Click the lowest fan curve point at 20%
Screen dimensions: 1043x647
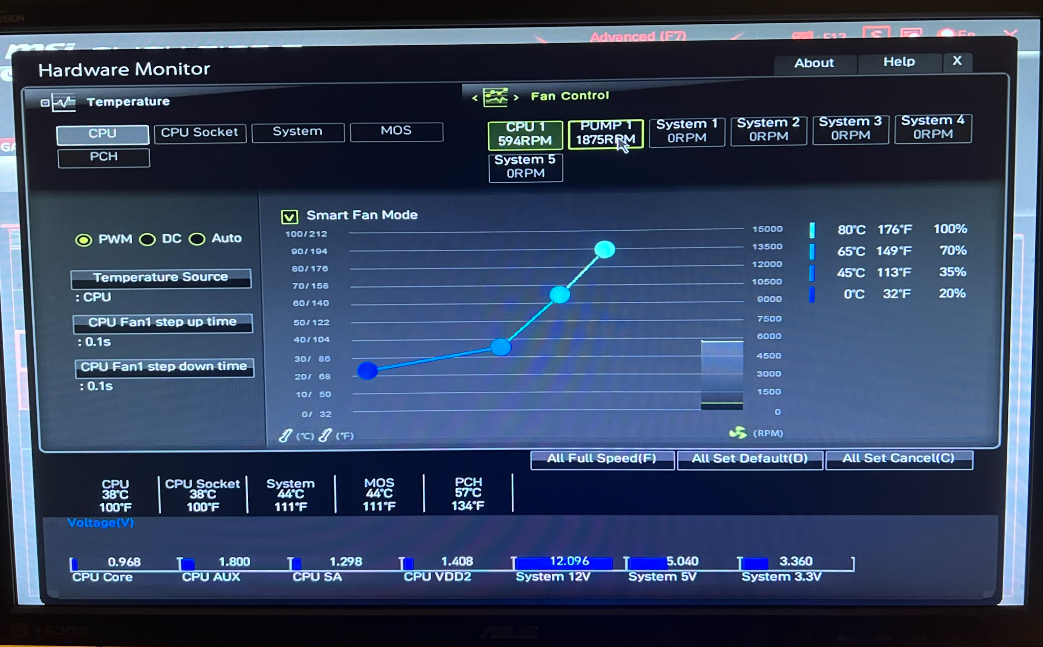click(x=367, y=370)
